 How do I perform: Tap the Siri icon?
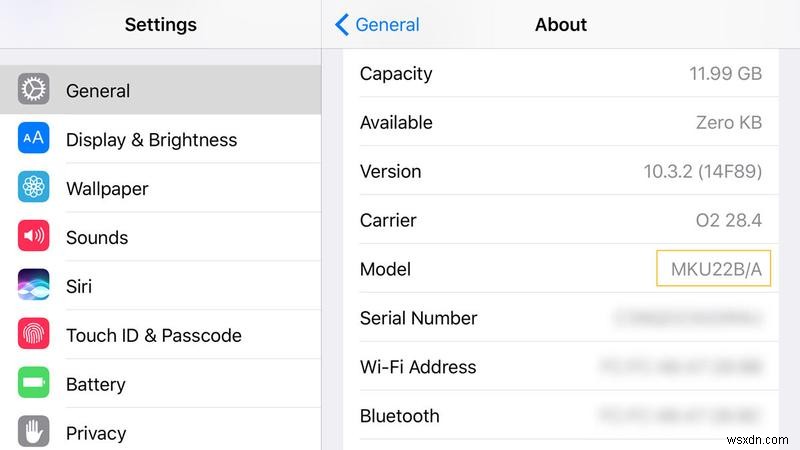coord(33,286)
